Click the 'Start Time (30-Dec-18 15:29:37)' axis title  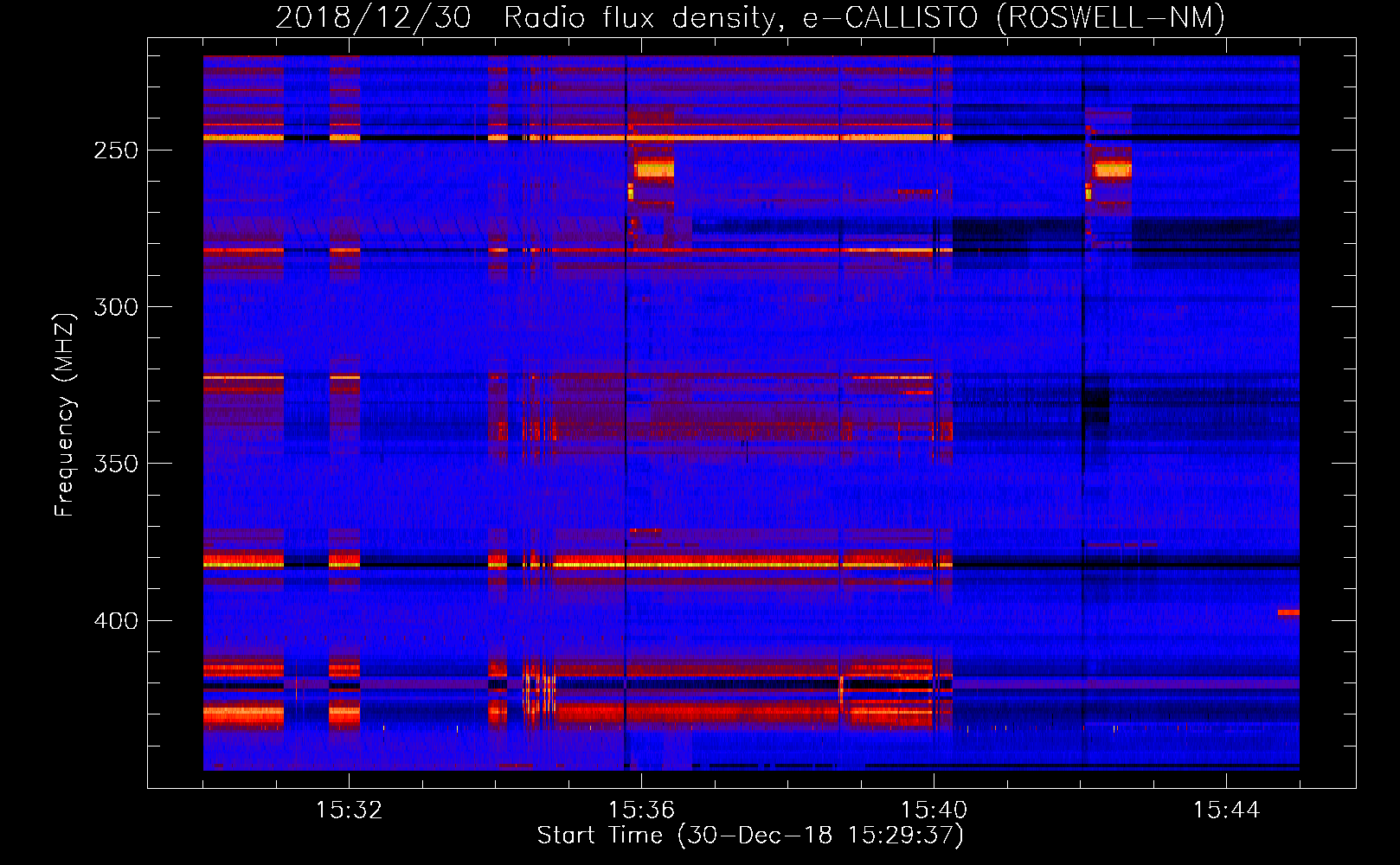(750, 836)
